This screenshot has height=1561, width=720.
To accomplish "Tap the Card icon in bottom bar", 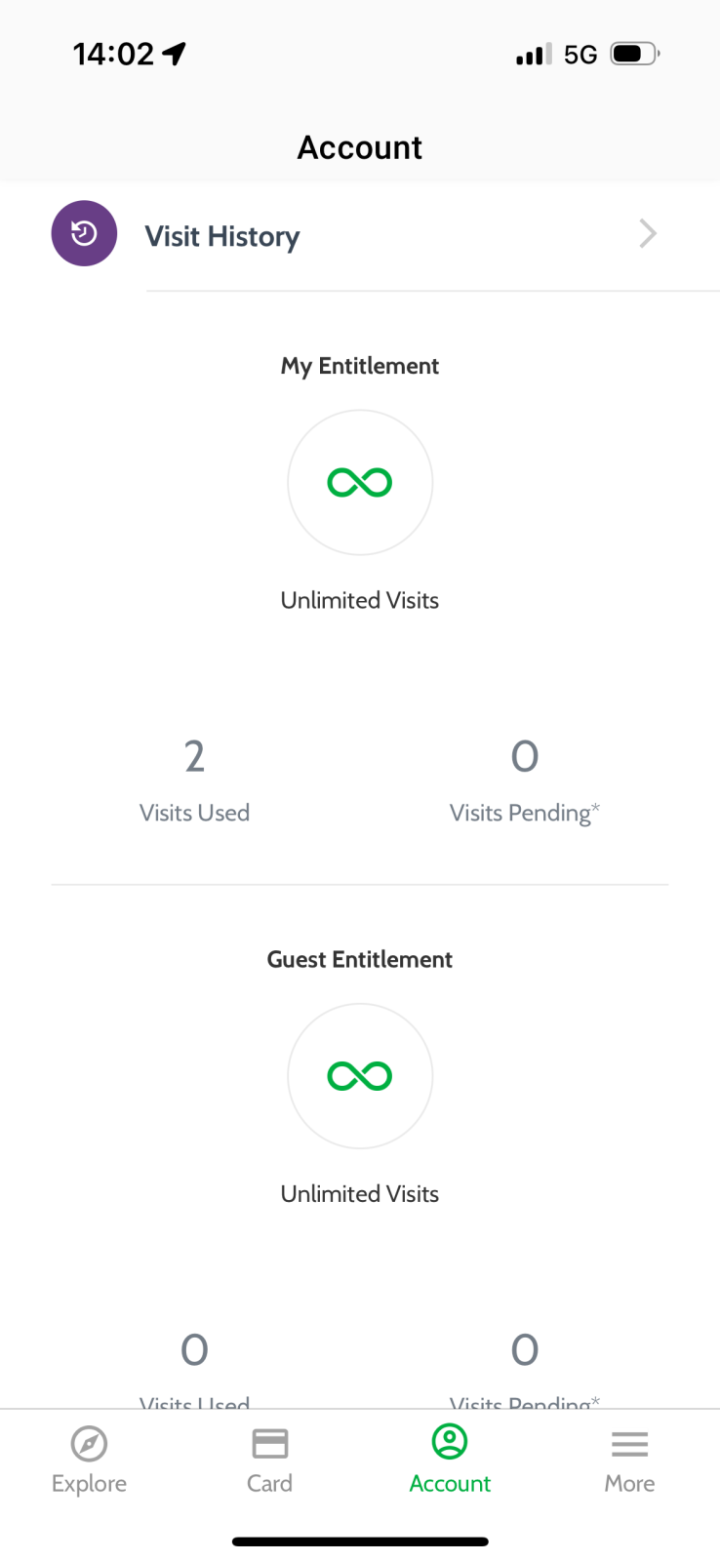I will point(270,1443).
